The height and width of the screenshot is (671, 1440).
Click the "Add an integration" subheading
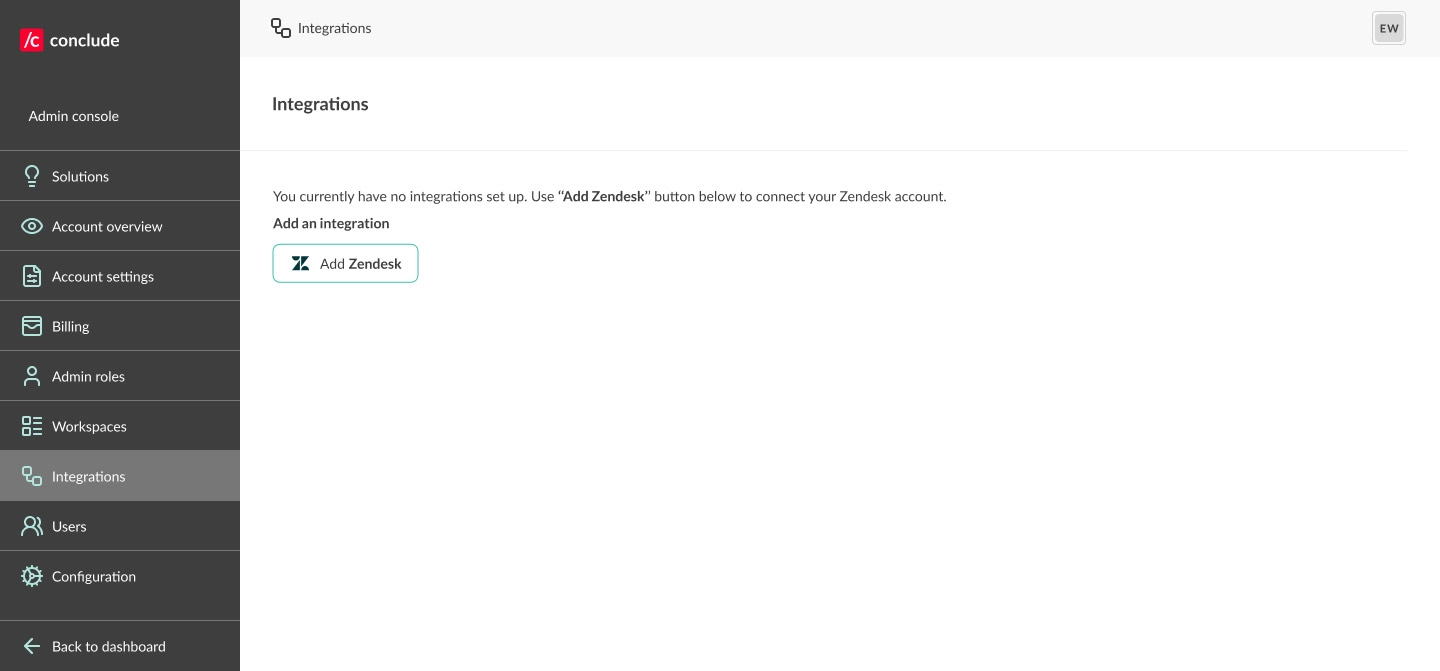pos(331,223)
